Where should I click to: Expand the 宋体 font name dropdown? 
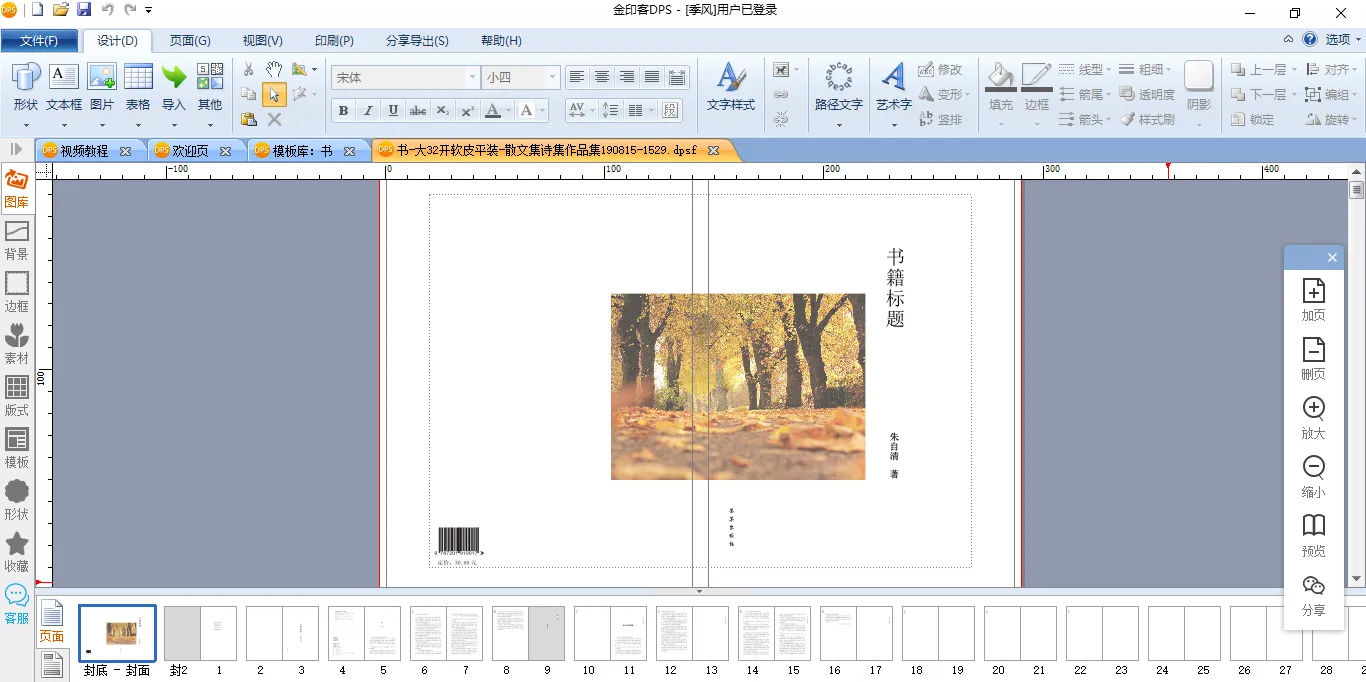pos(472,77)
